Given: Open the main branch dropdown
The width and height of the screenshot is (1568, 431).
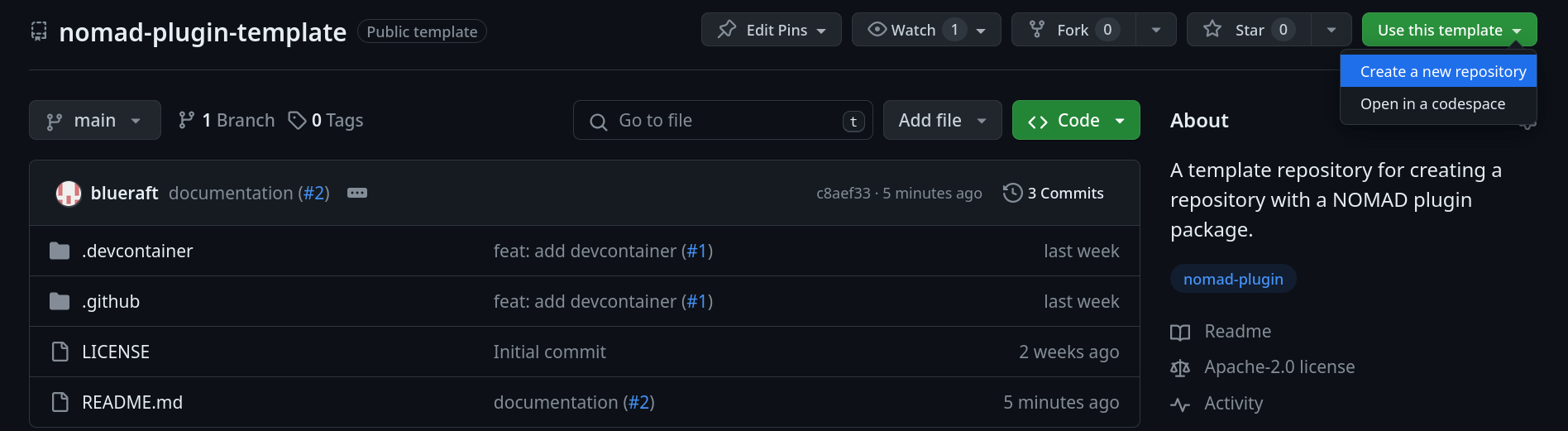Looking at the screenshot, I should point(95,121).
